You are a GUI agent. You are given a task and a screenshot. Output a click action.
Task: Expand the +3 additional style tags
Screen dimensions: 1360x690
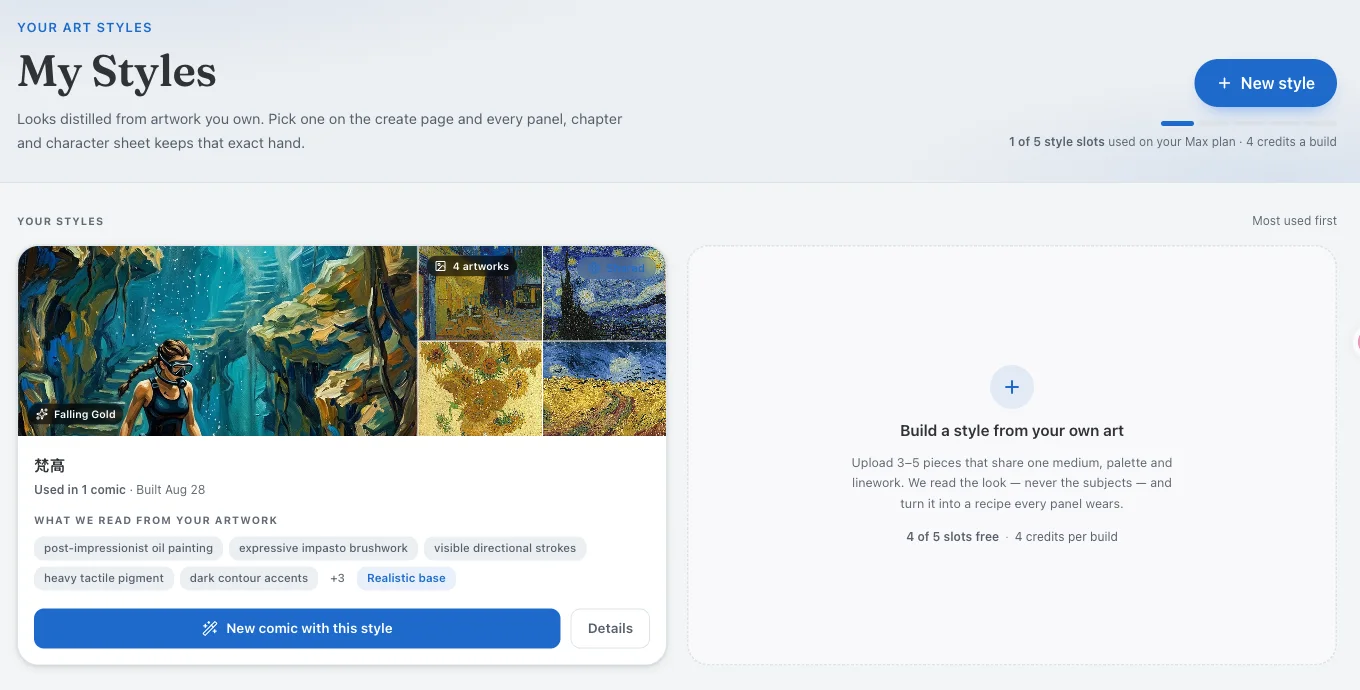pyautogui.click(x=337, y=578)
